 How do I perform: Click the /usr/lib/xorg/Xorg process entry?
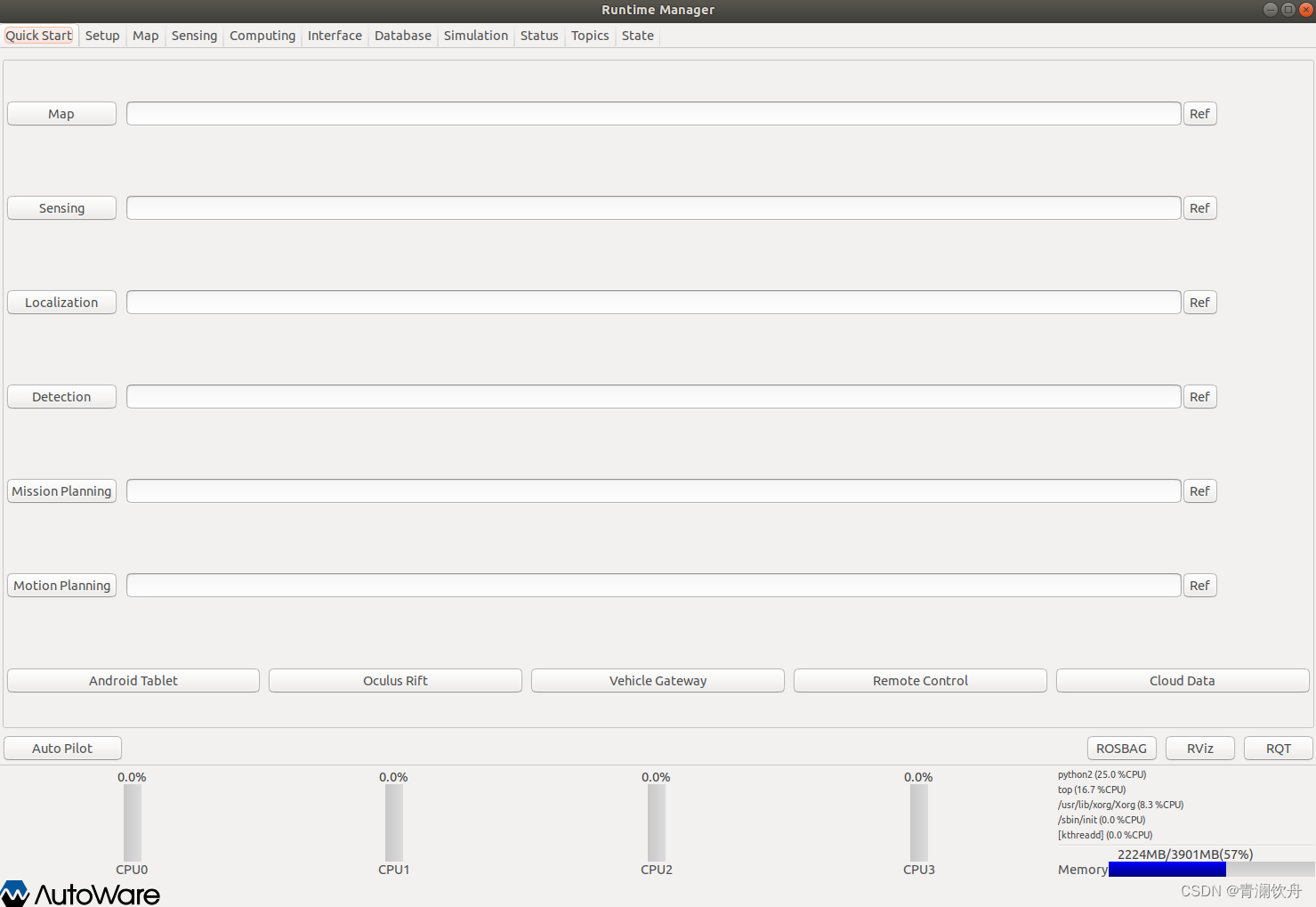pyautogui.click(x=1120, y=805)
